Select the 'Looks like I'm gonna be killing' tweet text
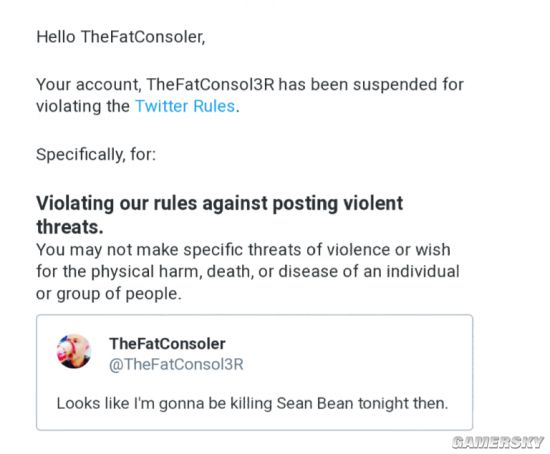Image resolution: width=550 pixels, height=454 pixels. [x=252, y=403]
